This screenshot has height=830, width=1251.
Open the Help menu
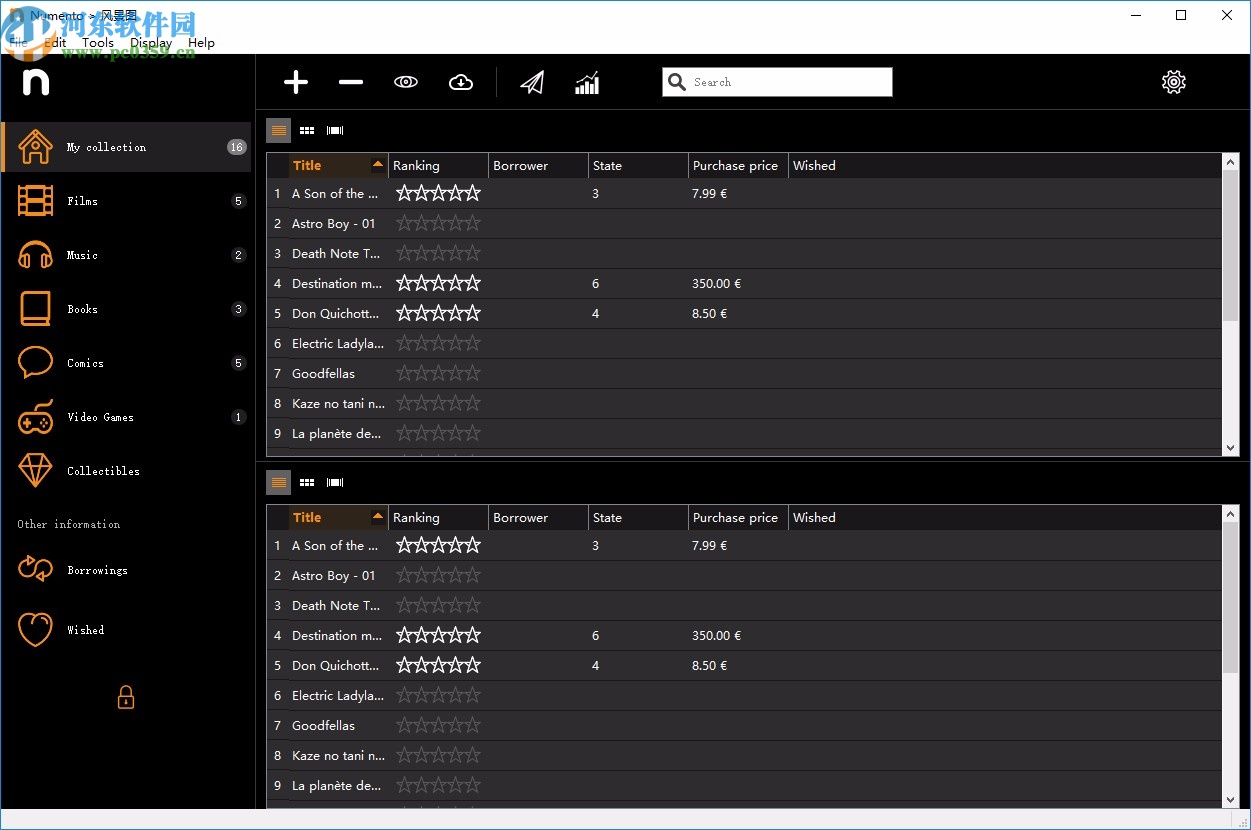(x=201, y=43)
